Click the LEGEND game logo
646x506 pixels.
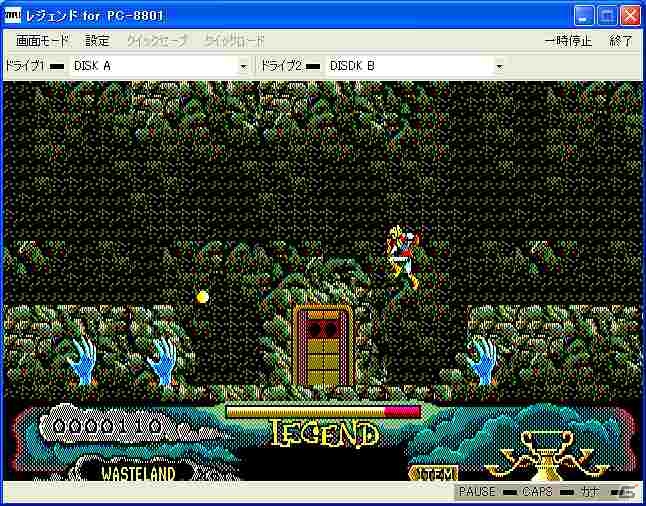coord(325,434)
